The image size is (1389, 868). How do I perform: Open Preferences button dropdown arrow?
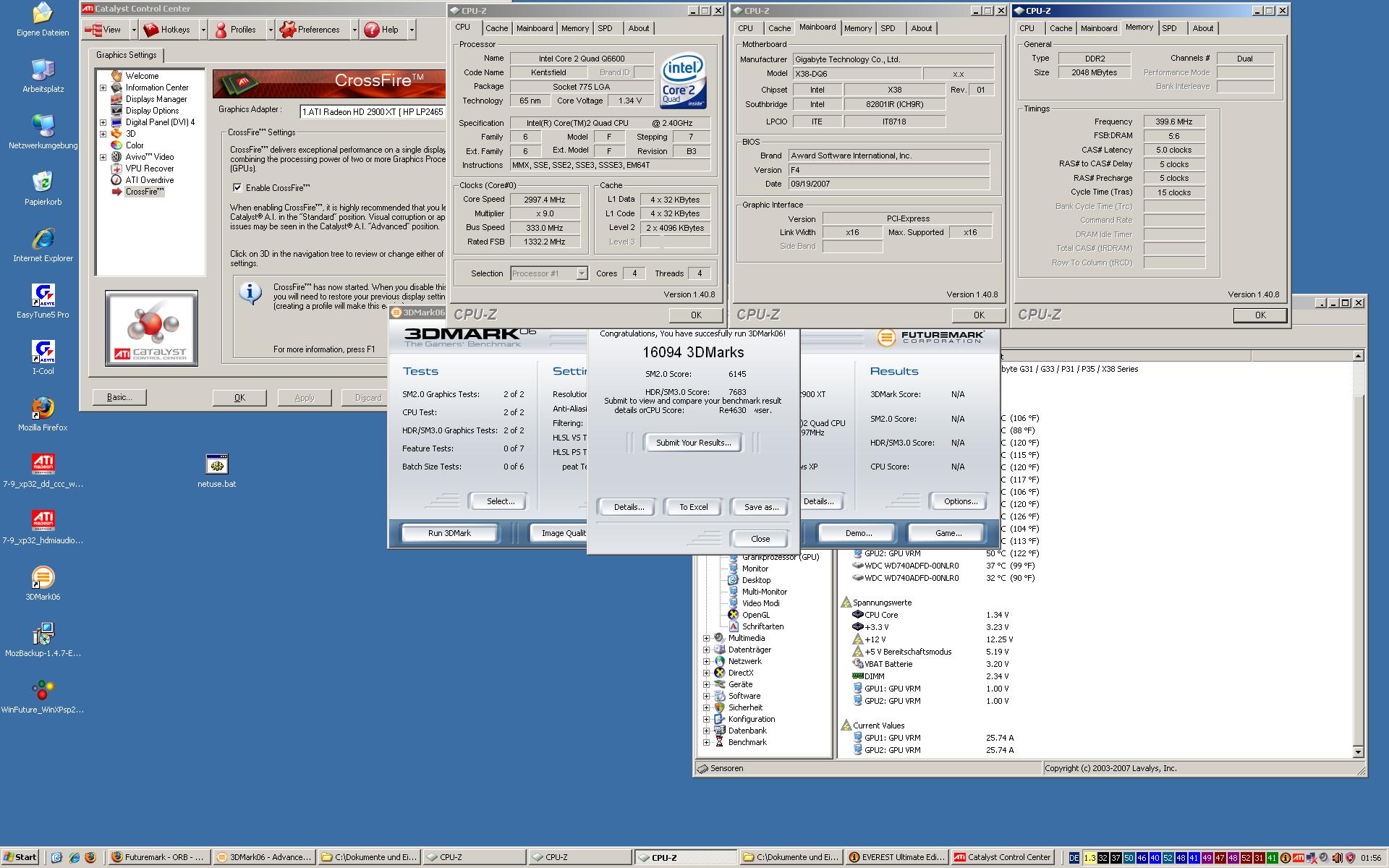point(354,30)
